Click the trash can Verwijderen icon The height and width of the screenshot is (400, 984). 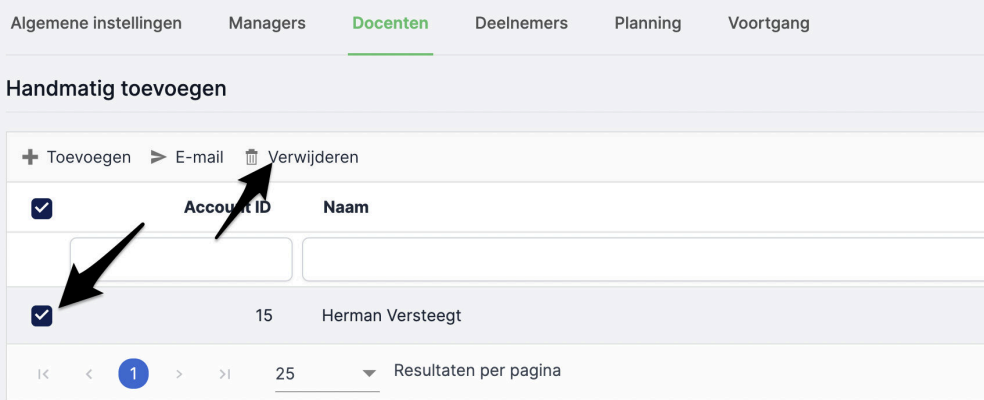[x=252, y=157]
